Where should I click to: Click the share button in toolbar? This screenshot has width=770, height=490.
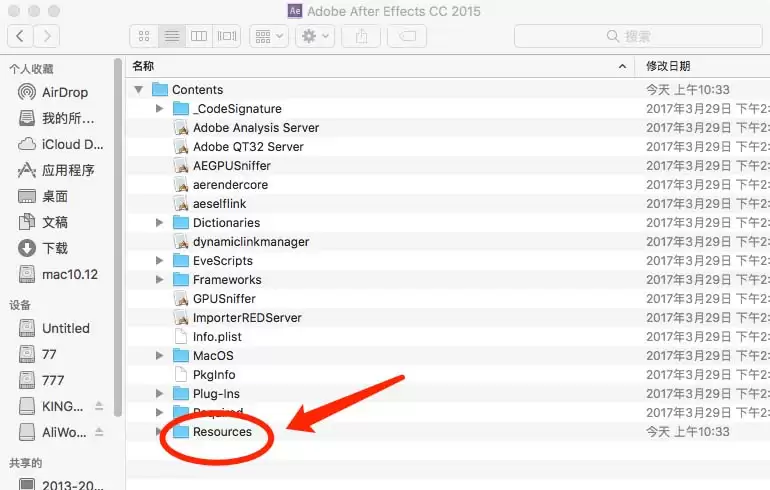[361, 36]
